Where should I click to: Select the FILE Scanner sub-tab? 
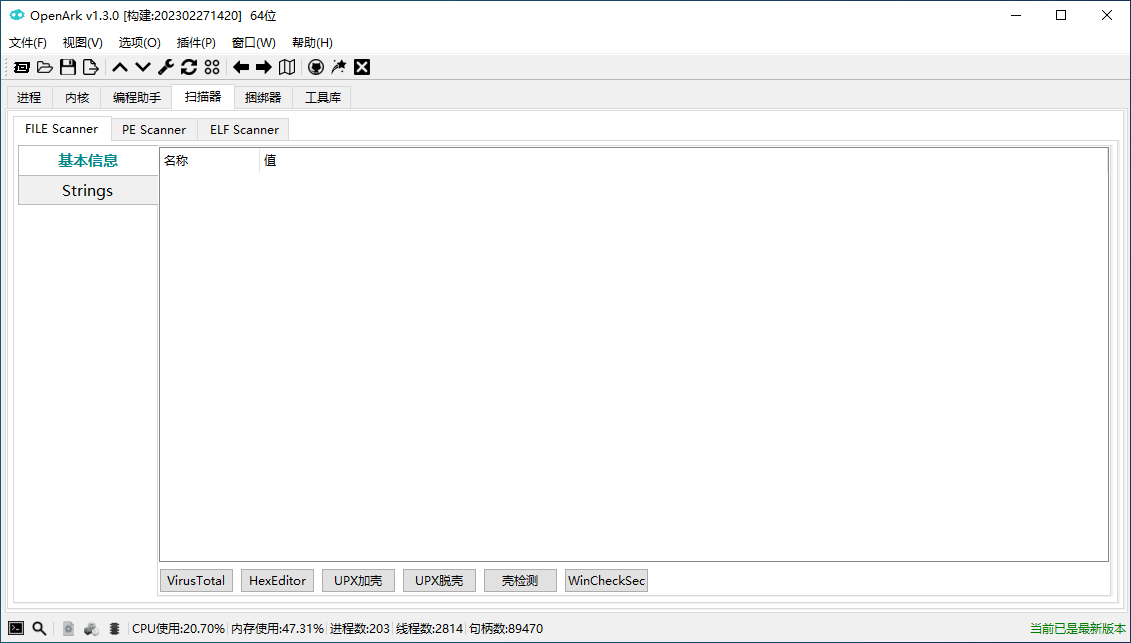click(x=62, y=128)
